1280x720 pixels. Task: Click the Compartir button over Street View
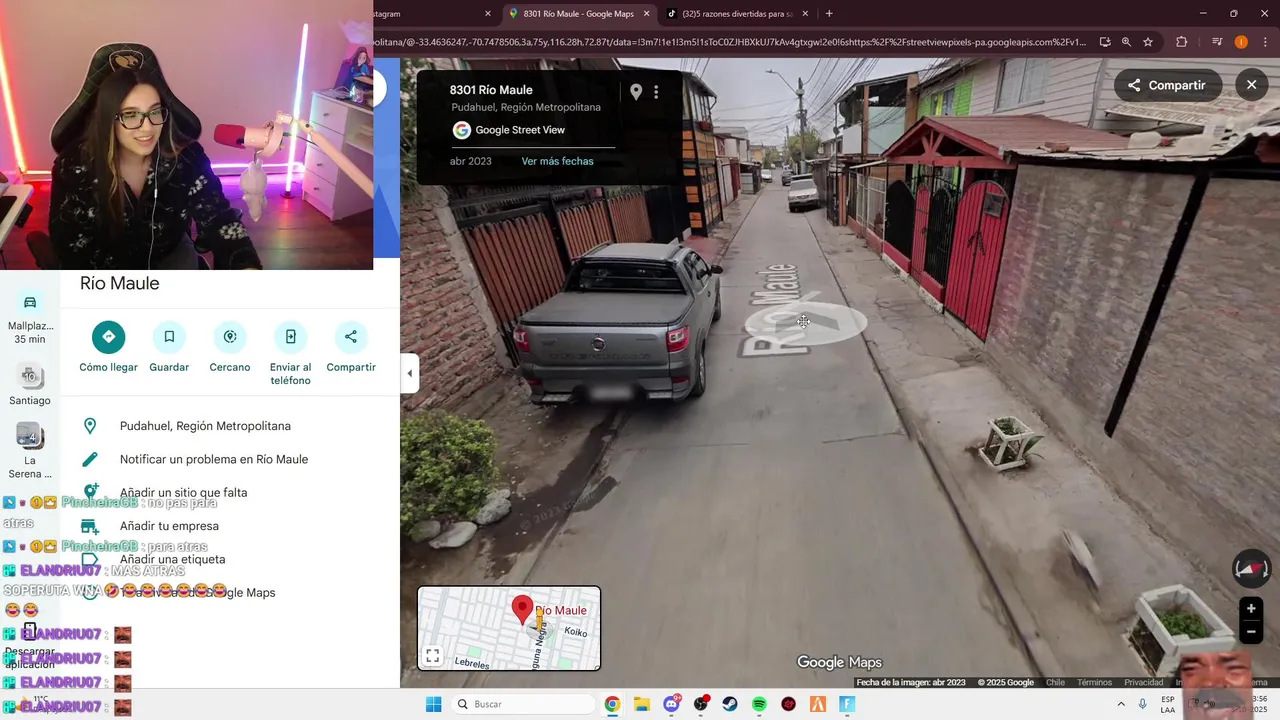tap(1167, 85)
